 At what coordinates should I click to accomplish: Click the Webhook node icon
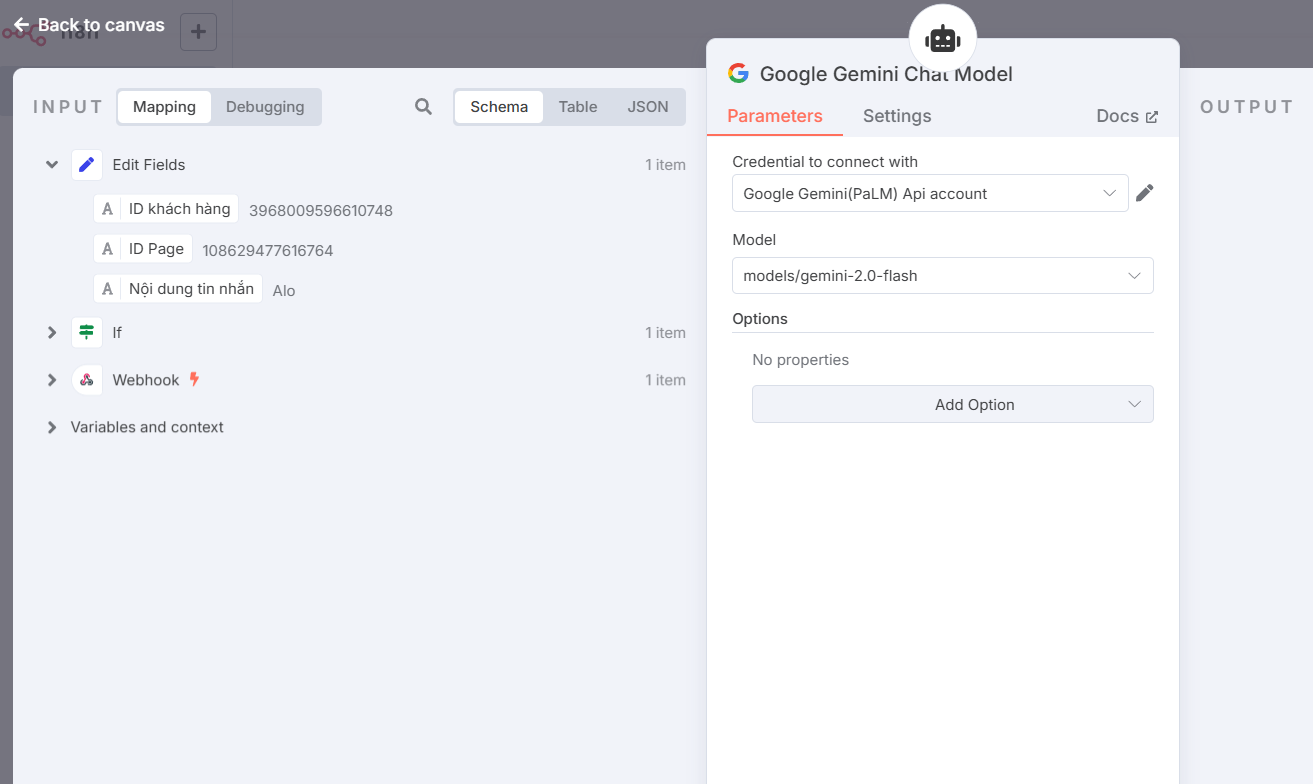[87, 380]
